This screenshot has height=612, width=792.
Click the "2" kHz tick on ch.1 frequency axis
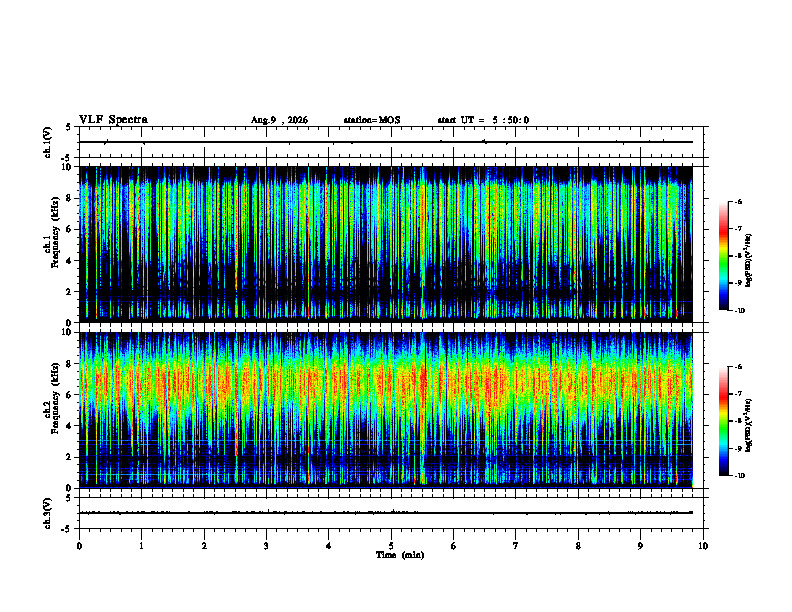point(70,292)
